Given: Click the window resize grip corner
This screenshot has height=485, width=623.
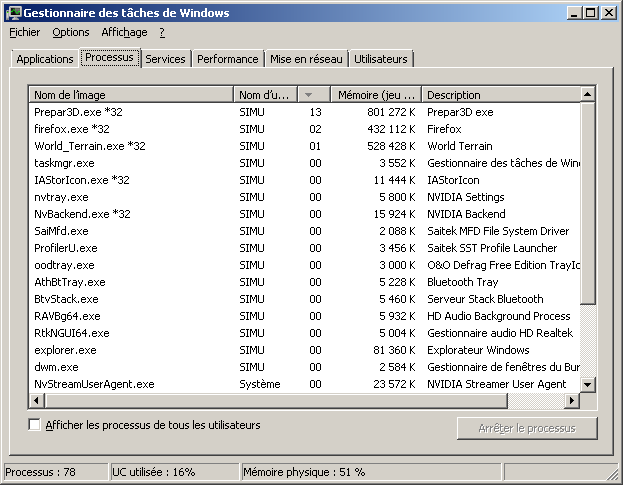Looking at the screenshot, I should [612, 475].
